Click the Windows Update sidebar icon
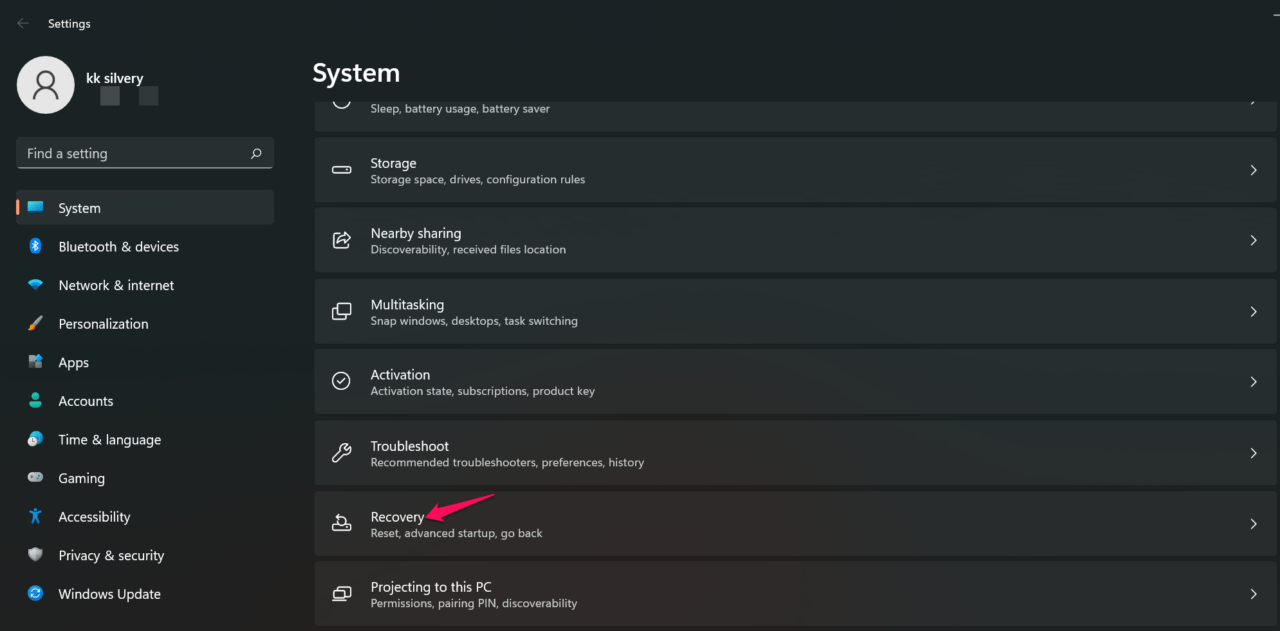1280x631 pixels. pos(35,593)
